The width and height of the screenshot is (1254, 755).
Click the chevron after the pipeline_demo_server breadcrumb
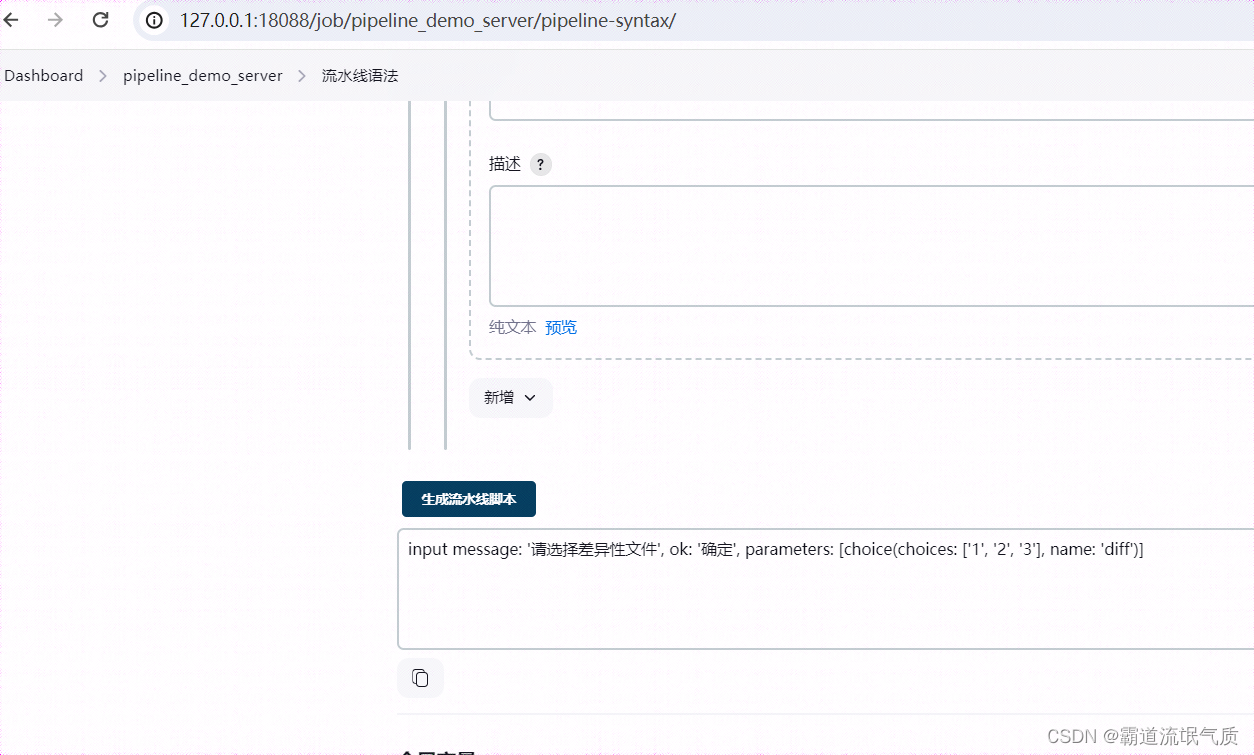[302, 76]
